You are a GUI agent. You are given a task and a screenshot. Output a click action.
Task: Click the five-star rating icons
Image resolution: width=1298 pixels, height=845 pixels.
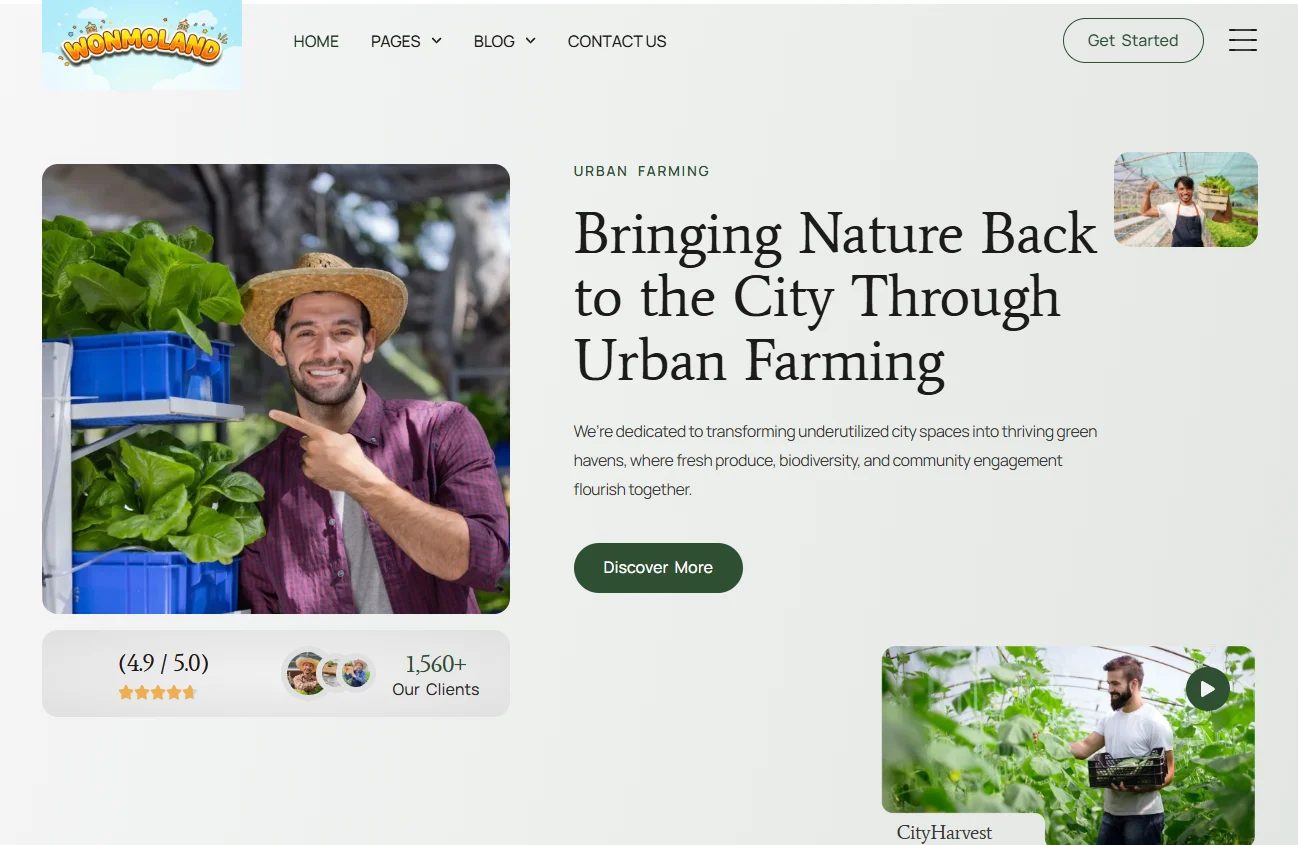click(x=158, y=692)
